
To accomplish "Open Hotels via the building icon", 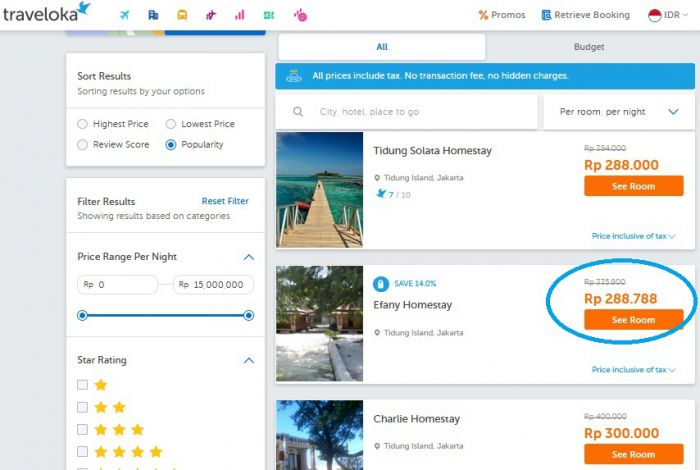I will pos(153,15).
